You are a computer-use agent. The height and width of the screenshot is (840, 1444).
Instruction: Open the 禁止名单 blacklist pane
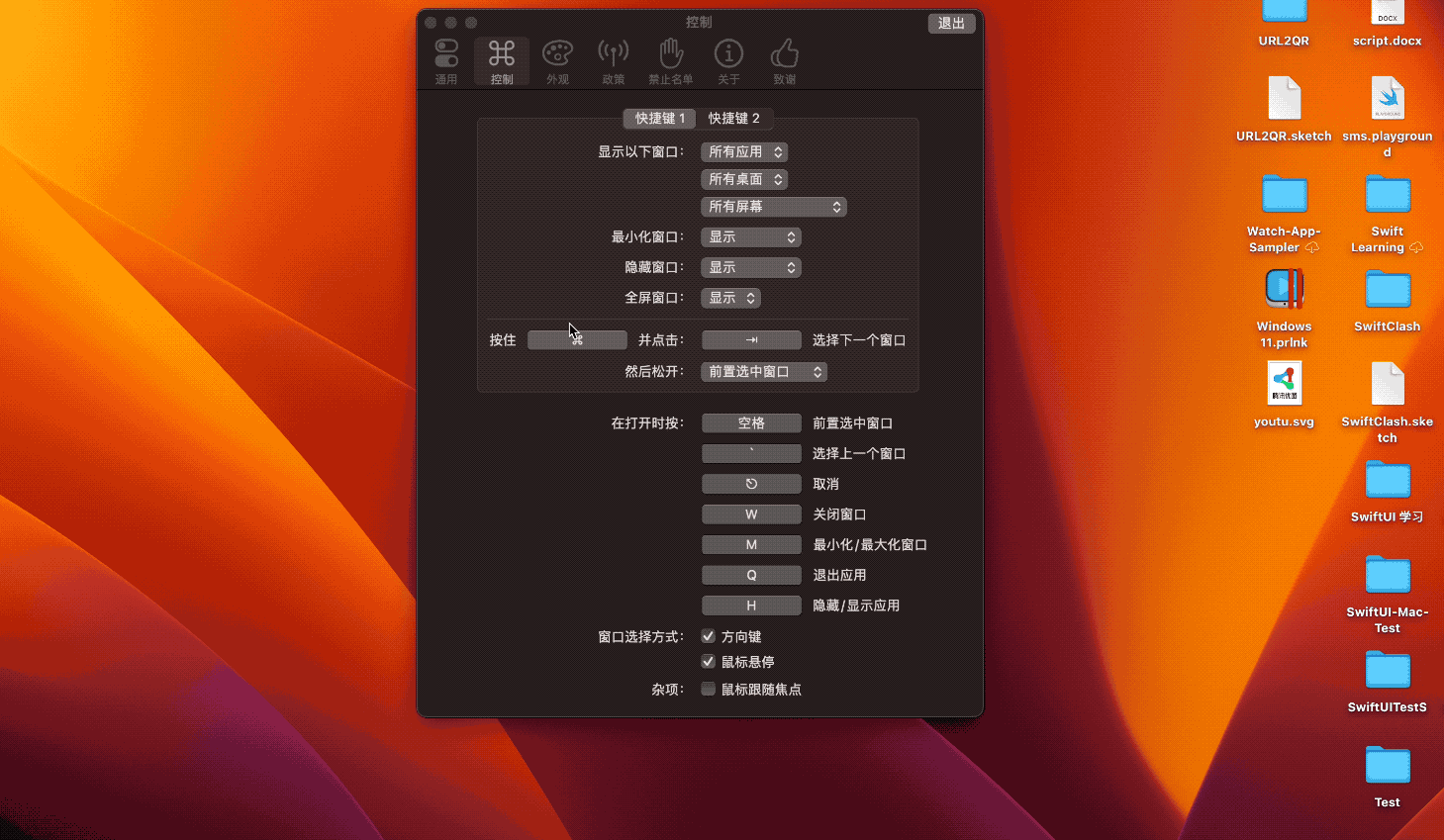point(670,59)
